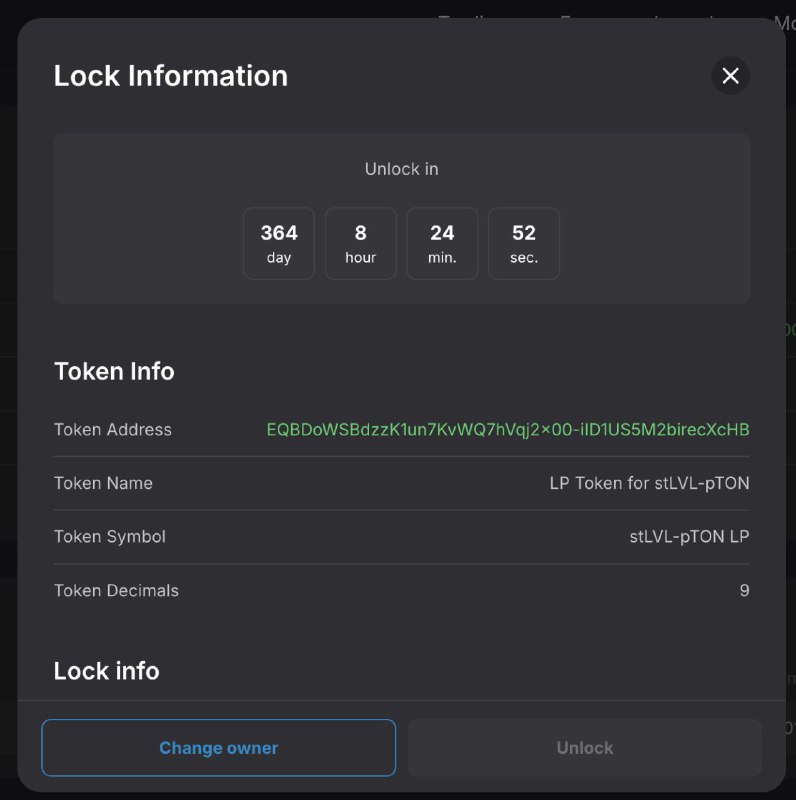Click the Lock Information title

(x=171, y=76)
